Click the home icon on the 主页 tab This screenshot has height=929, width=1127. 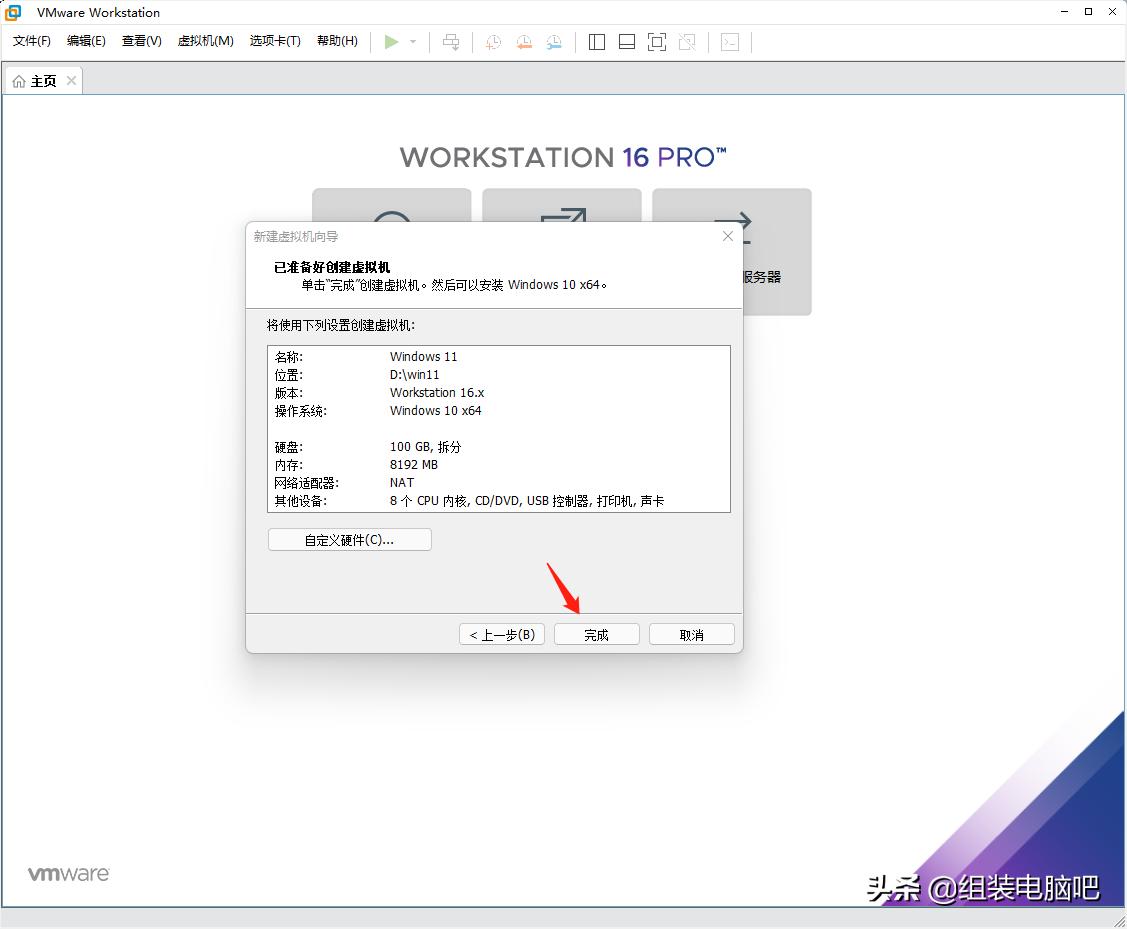click(20, 80)
